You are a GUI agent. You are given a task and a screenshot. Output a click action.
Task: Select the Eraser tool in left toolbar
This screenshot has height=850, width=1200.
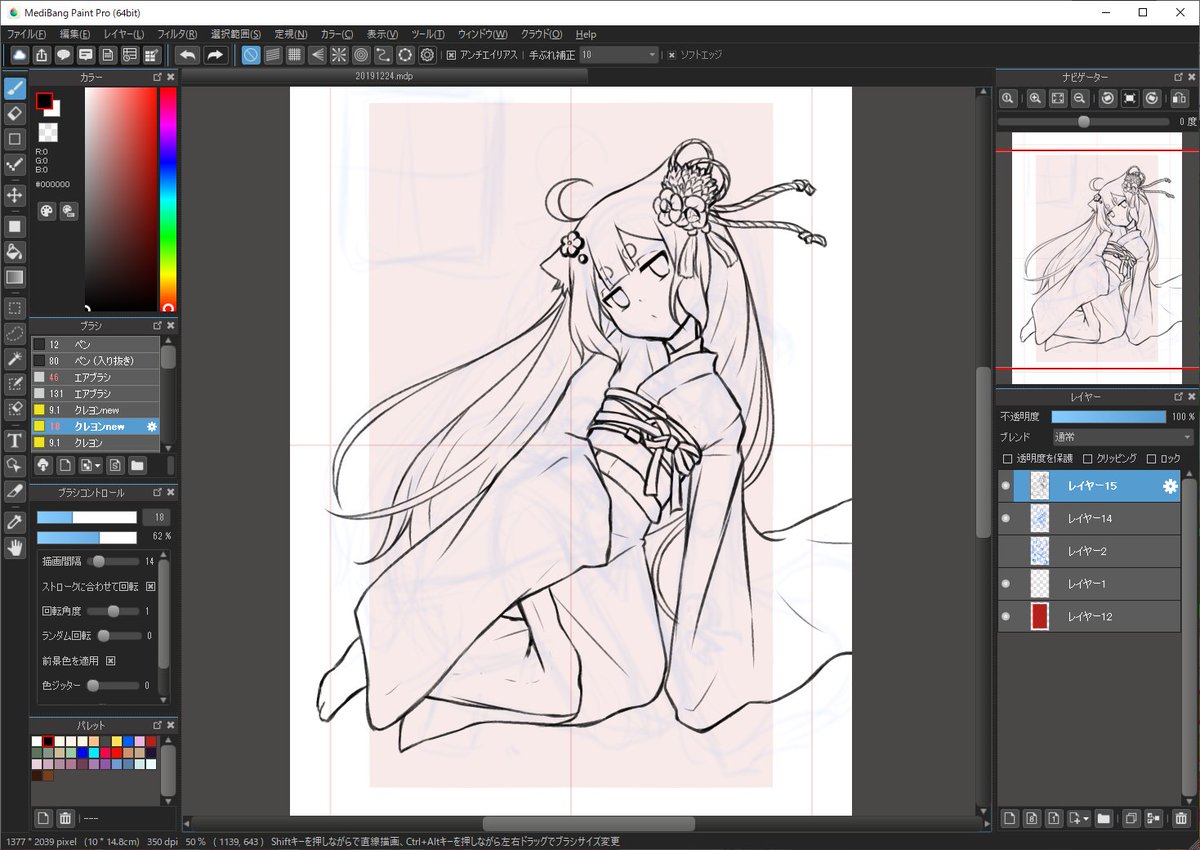(15, 113)
